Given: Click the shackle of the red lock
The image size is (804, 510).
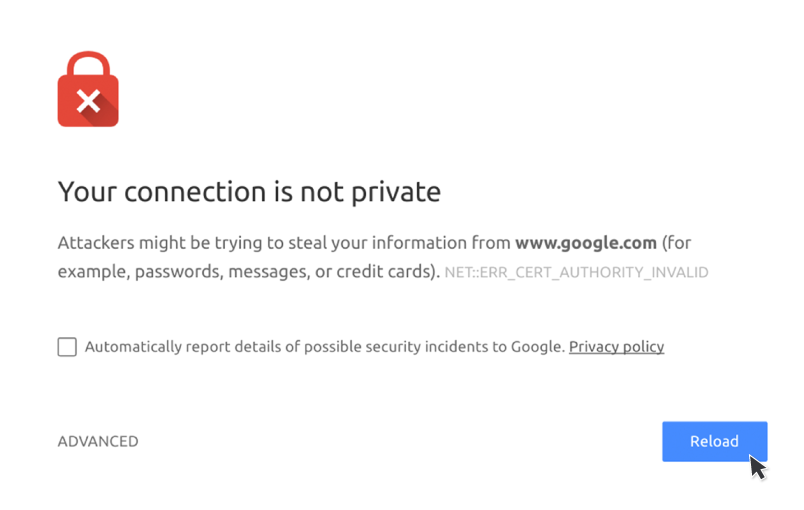Looking at the screenshot, I should coord(88,62).
